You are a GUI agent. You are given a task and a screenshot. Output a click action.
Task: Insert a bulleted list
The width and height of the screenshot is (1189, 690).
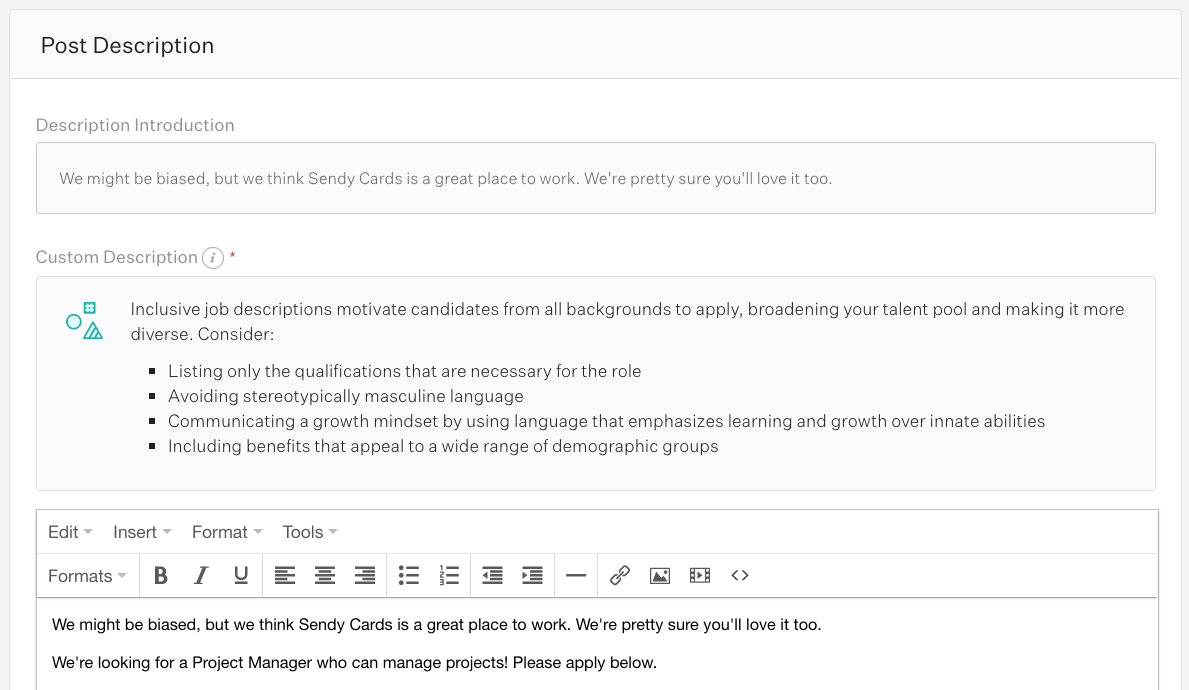pos(408,575)
